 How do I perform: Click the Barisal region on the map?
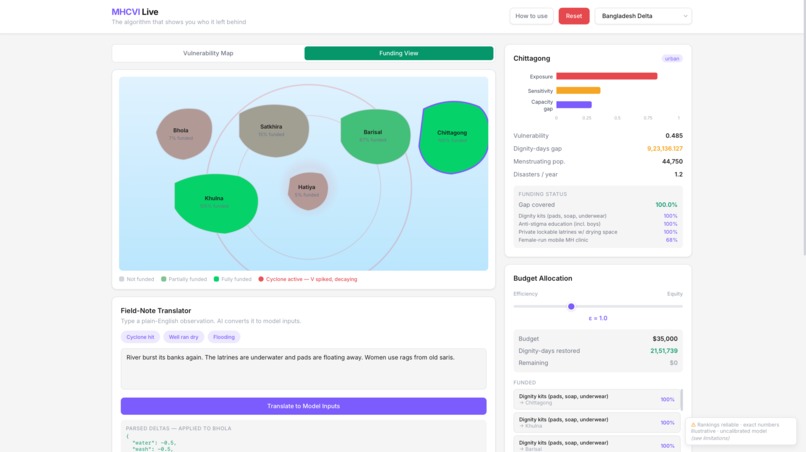tap(375, 136)
